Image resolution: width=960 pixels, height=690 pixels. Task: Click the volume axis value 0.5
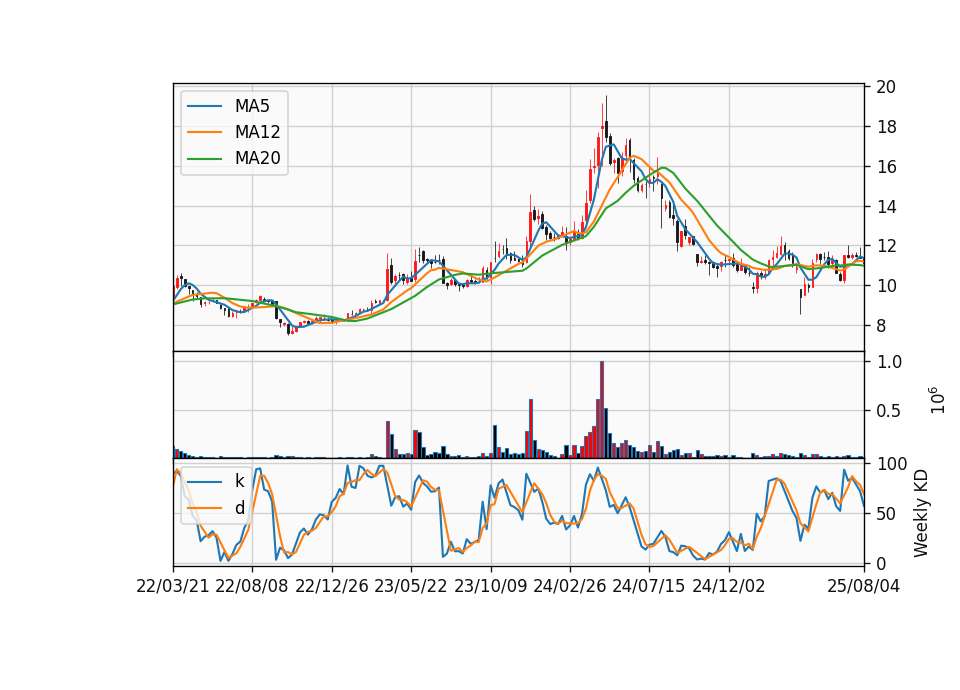(889, 411)
